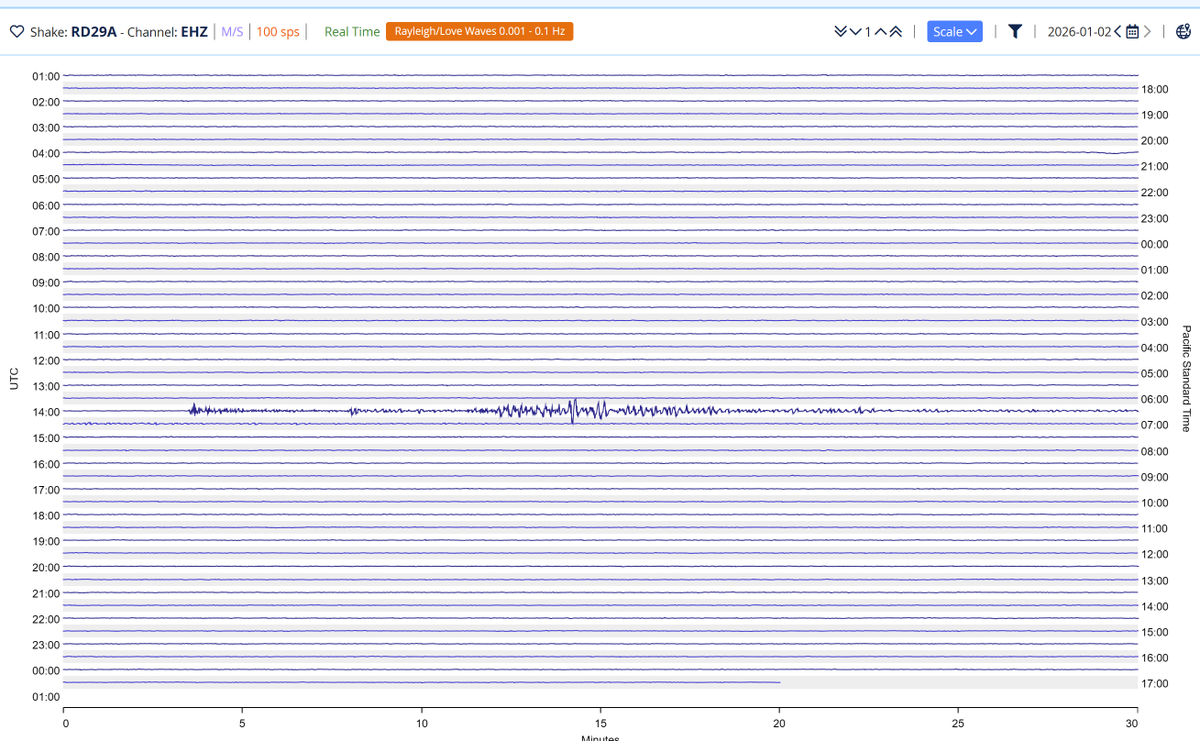
Task: Click the 15 minutes axis tick
Action: coord(600,722)
